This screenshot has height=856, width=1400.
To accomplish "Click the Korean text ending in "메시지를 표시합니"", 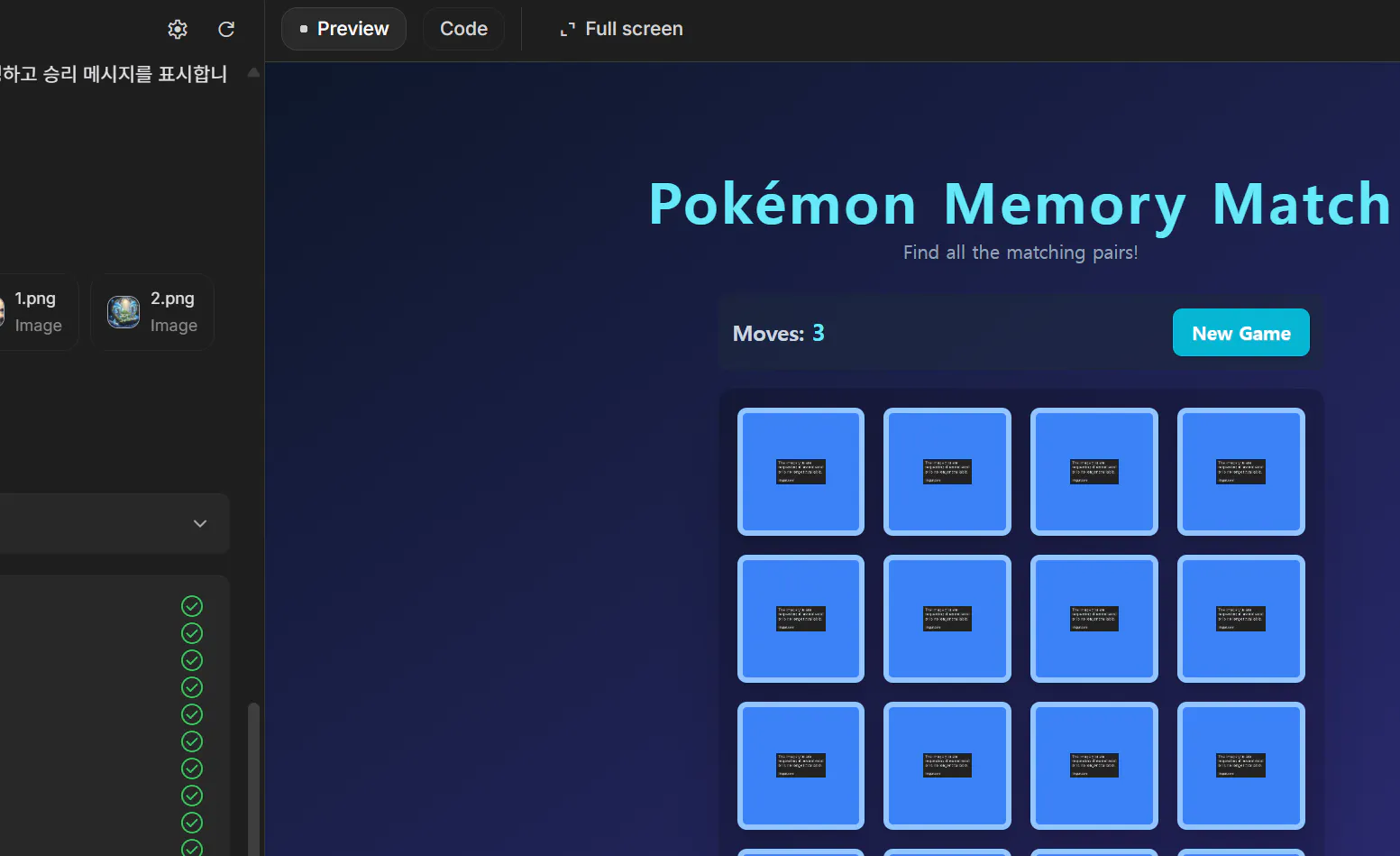I will (x=114, y=74).
